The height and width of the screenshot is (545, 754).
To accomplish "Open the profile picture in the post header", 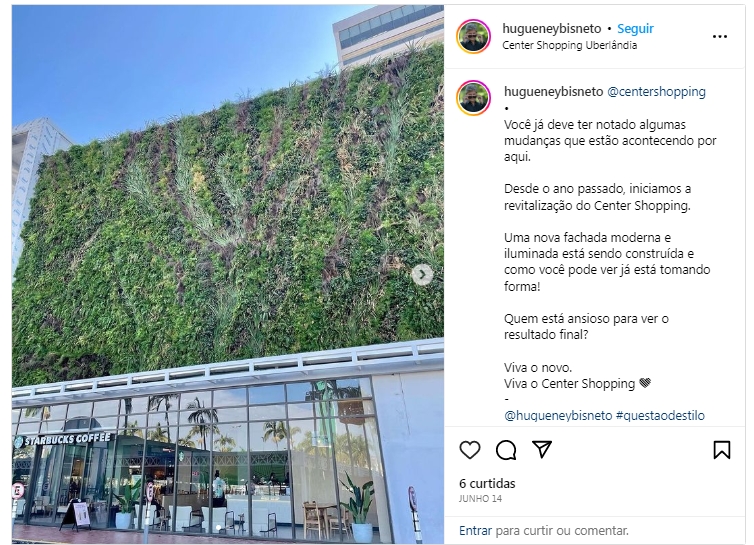I will click(x=474, y=36).
